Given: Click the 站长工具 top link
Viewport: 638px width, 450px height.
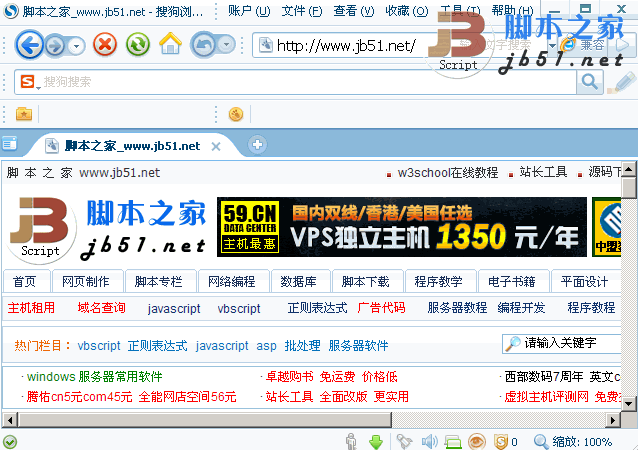Looking at the screenshot, I should tap(543, 172).
